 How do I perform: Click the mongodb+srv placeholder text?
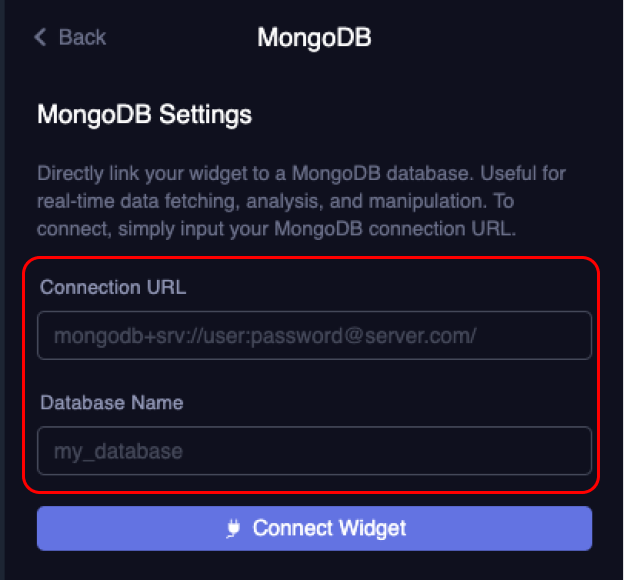click(265, 336)
